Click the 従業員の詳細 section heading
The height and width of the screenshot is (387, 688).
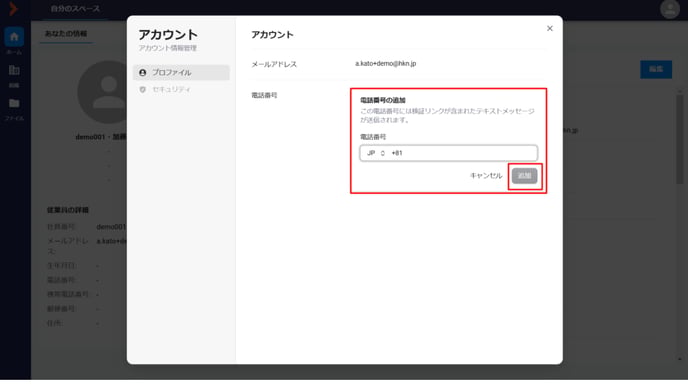pos(68,210)
